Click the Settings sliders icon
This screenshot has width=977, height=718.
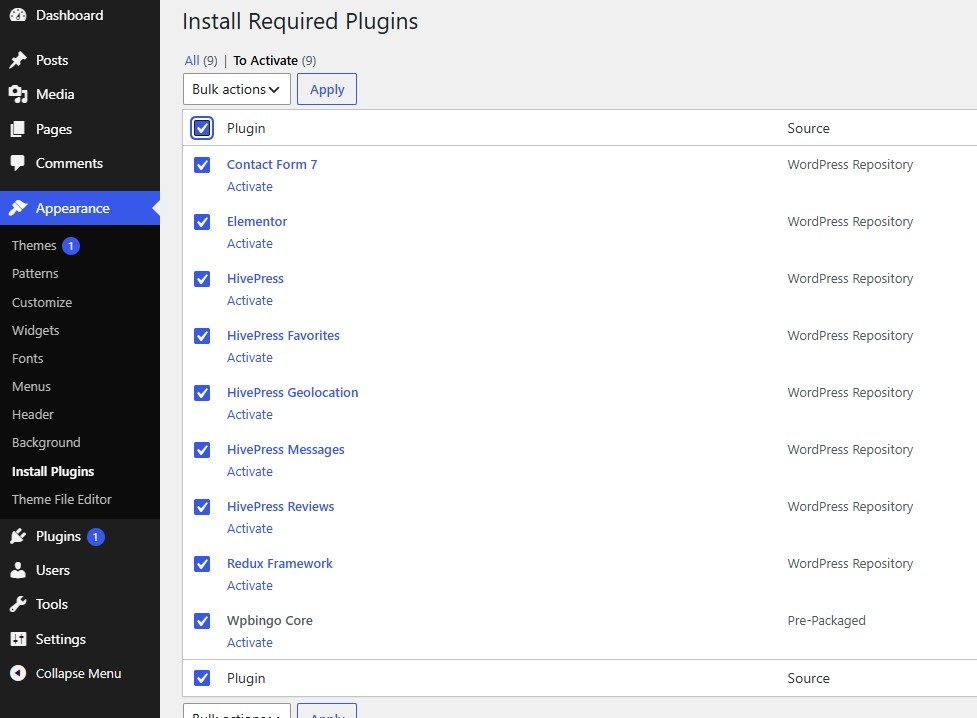coord(18,639)
